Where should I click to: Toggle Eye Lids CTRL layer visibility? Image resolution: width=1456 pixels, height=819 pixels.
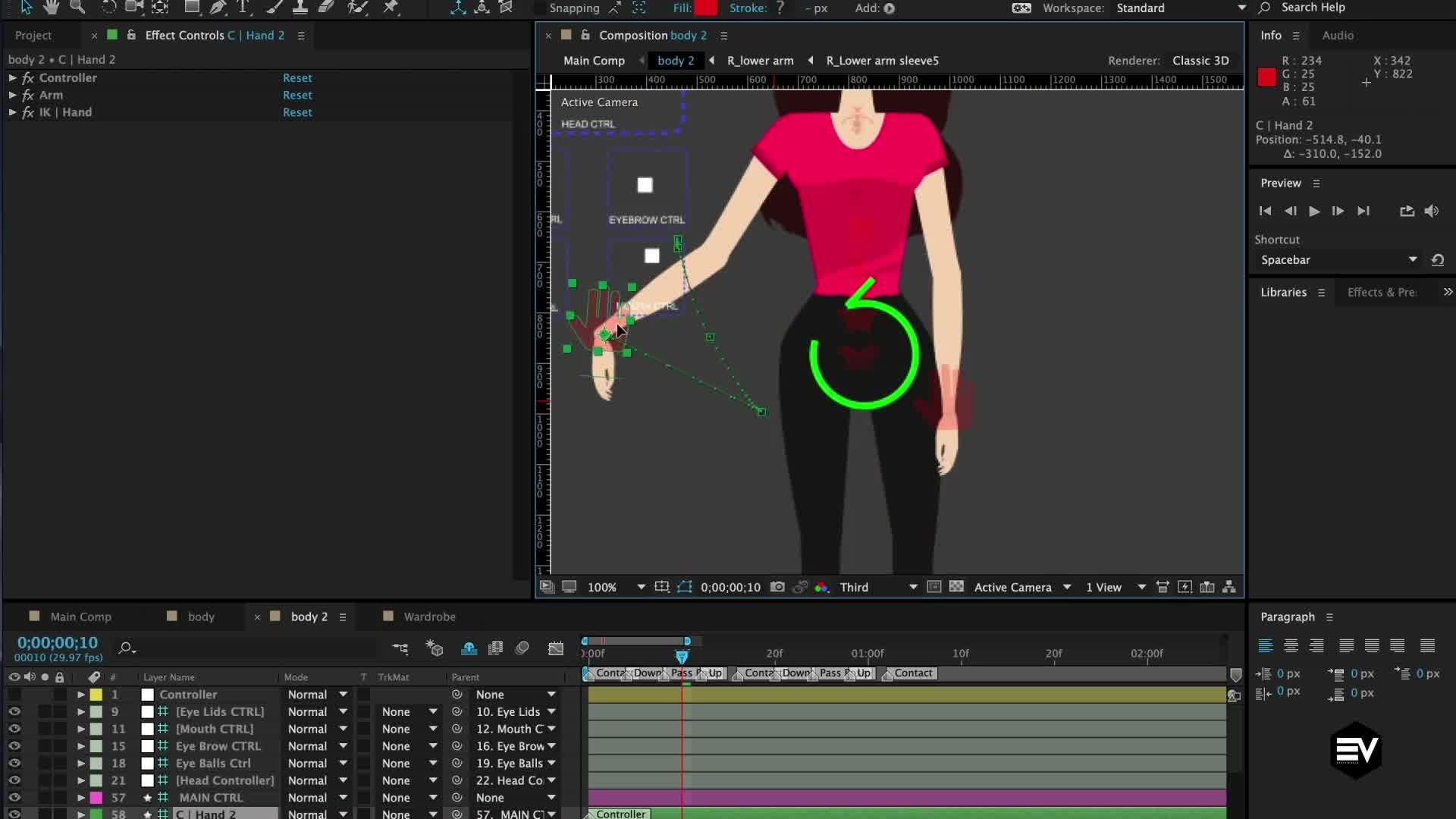coord(14,711)
